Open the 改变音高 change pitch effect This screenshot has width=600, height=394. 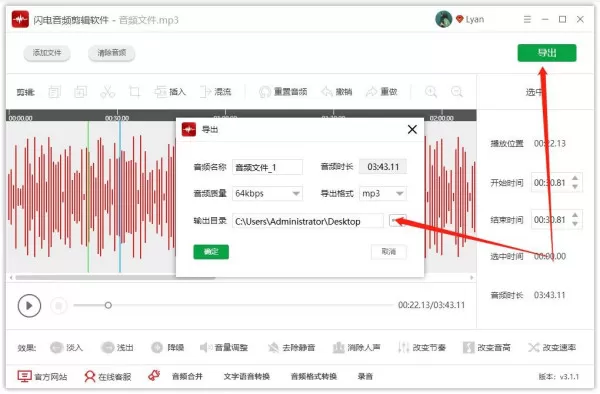[487, 347]
